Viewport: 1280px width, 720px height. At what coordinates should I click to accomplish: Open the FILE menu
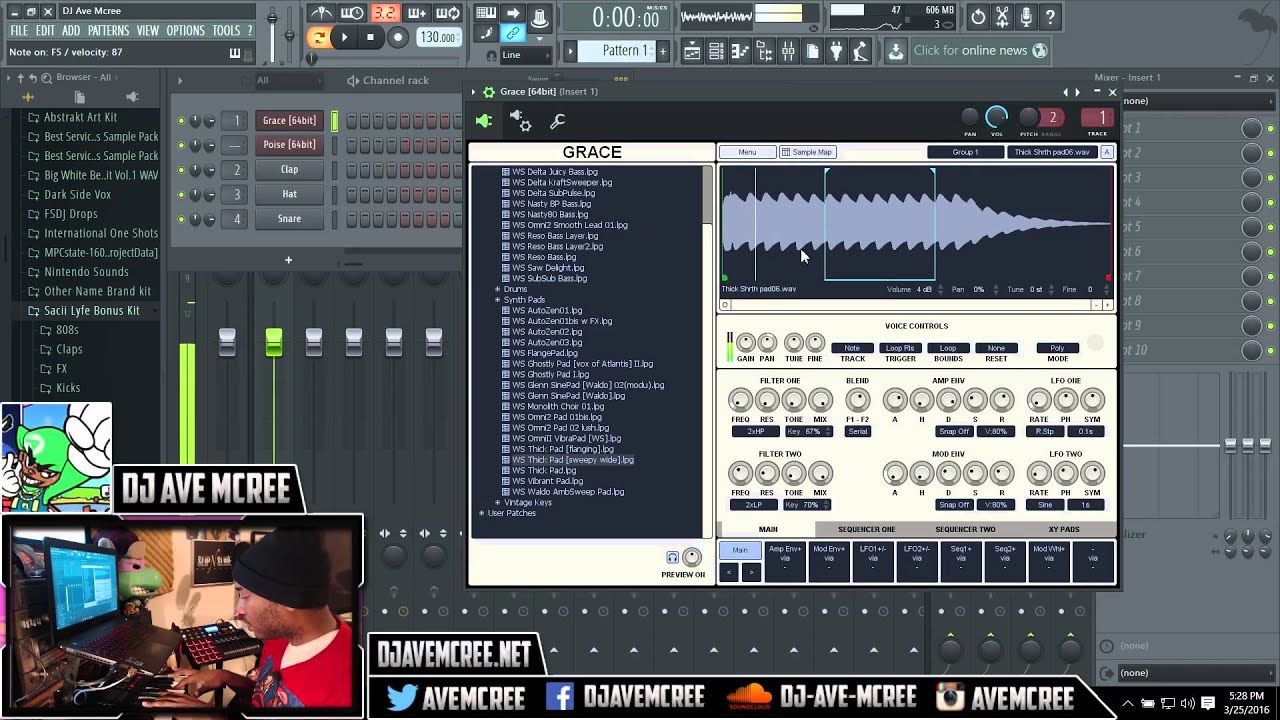point(19,31)
